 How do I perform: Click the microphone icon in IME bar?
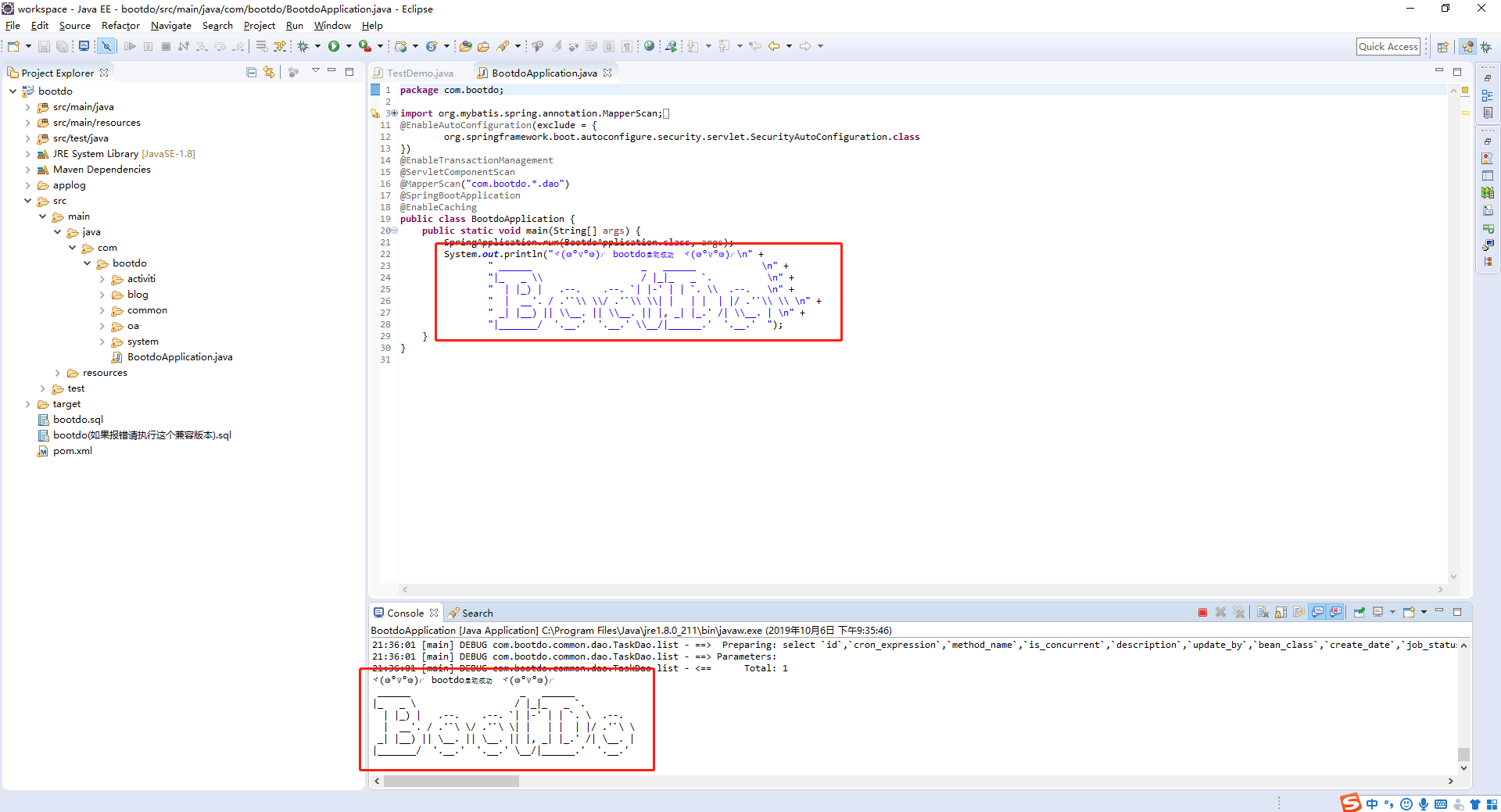(x=1424, y=804)
